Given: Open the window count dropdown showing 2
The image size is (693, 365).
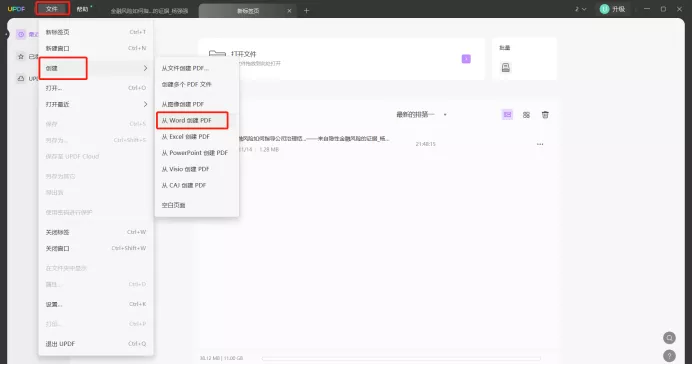Looking at the screenshot, I should [x=580, y=9].
